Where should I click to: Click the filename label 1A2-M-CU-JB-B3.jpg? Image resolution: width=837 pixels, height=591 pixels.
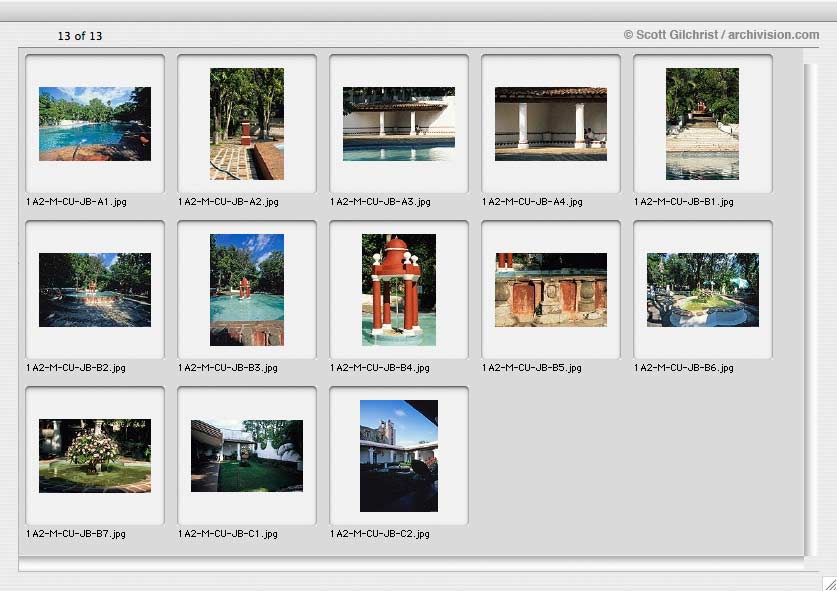point(228,368)
